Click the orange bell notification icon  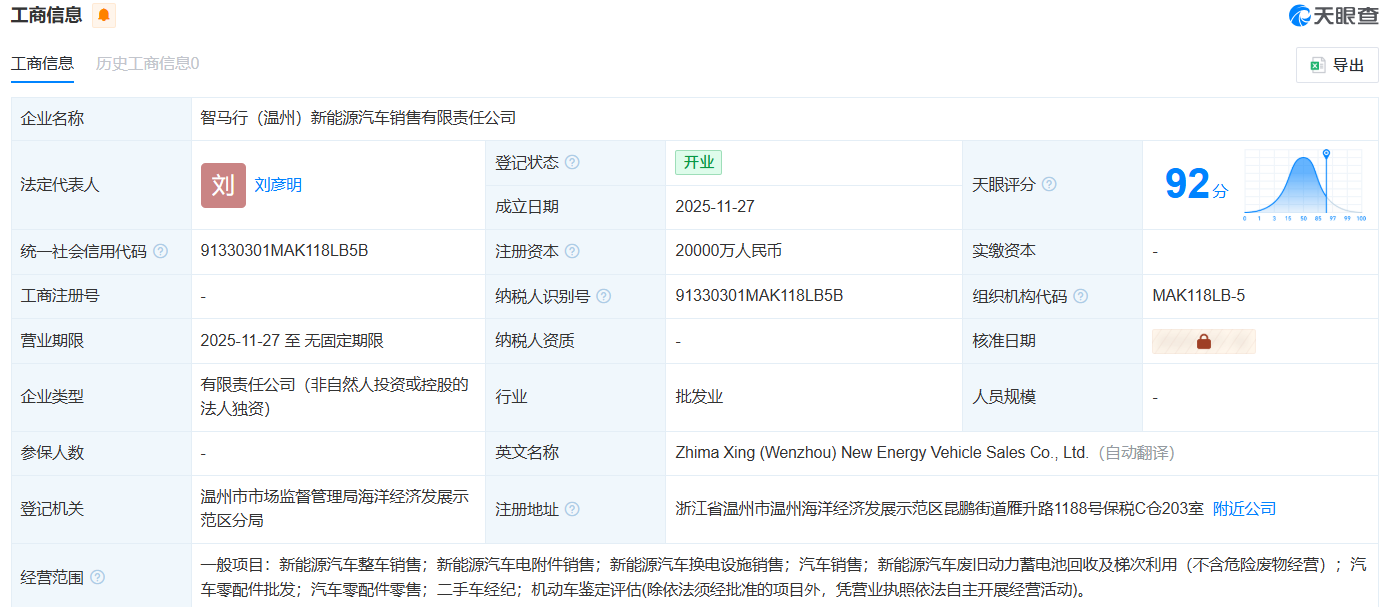pos(104,15)
